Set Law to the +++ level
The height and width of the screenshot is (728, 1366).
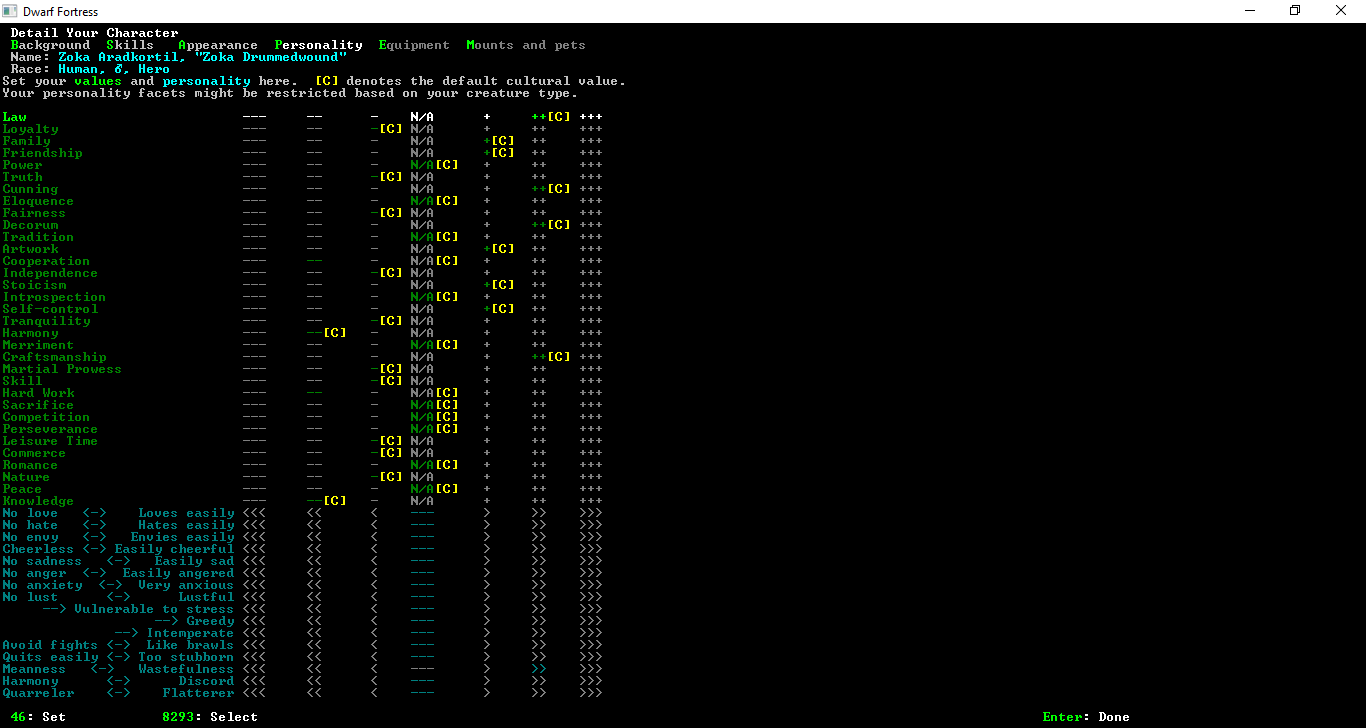coord(590,117)
